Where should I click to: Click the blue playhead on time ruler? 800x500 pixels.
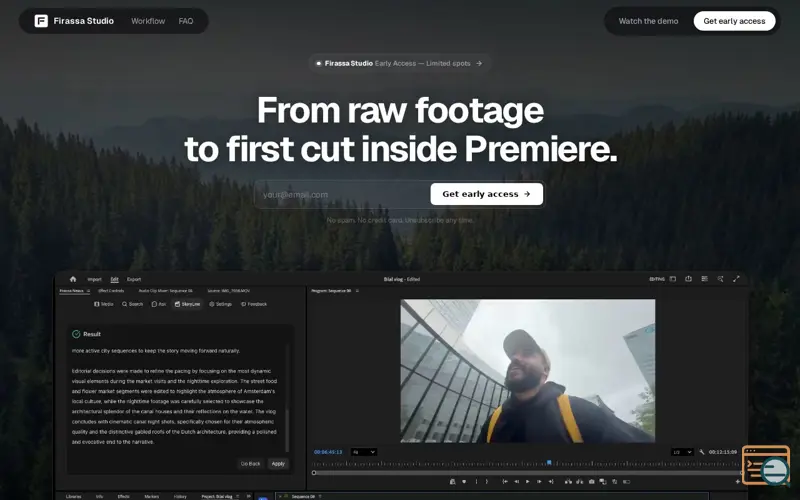click(x=549, y=463)
